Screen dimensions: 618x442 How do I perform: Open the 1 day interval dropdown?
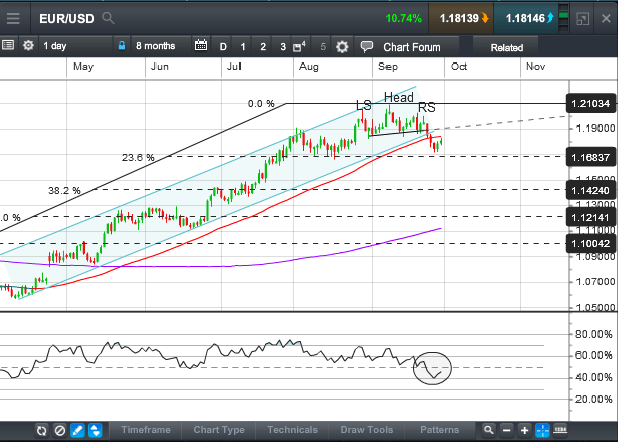(76, 46)
